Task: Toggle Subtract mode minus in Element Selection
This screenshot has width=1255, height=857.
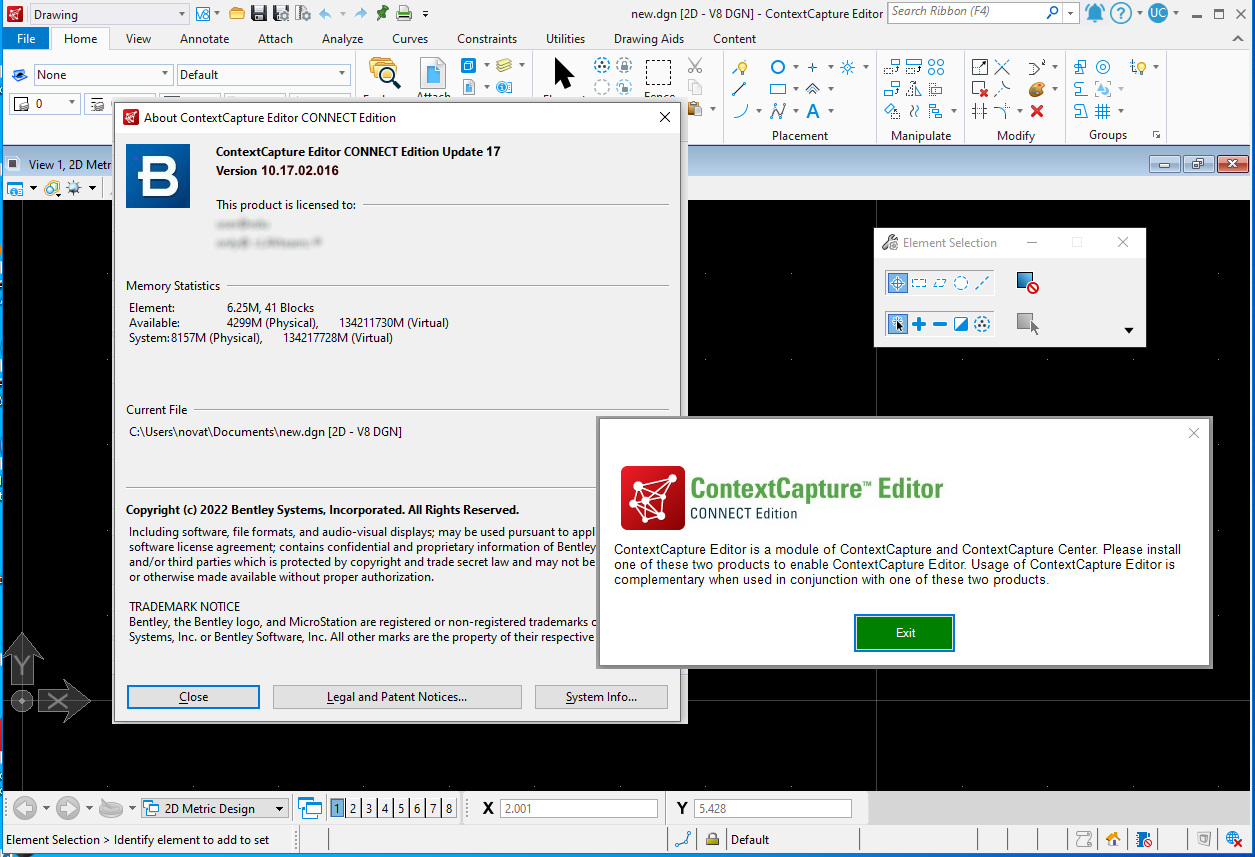Action: pyautogui.click(x=940, y=324)
